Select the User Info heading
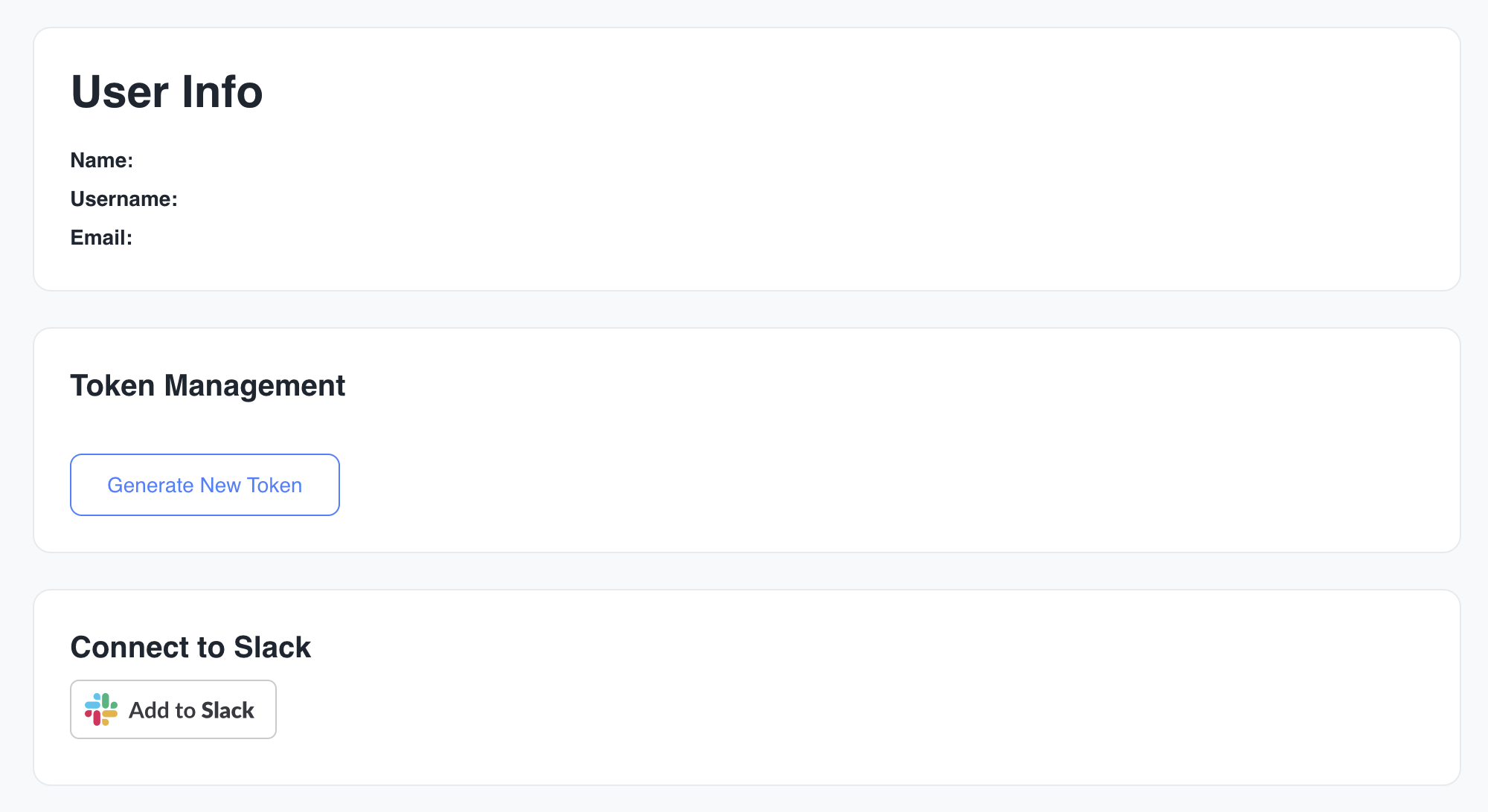Screen dimensions: 1488x812 [x=167, y=92]
